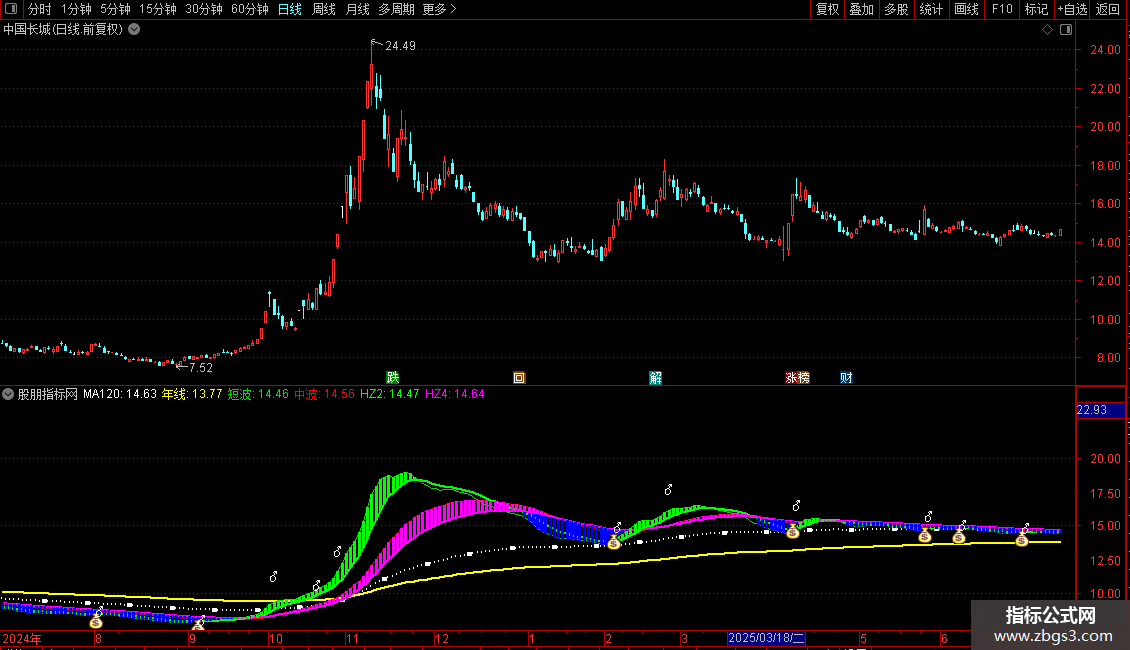Select the 30分钟 period tab
1130x650 pixels.
tap(204, 9)
